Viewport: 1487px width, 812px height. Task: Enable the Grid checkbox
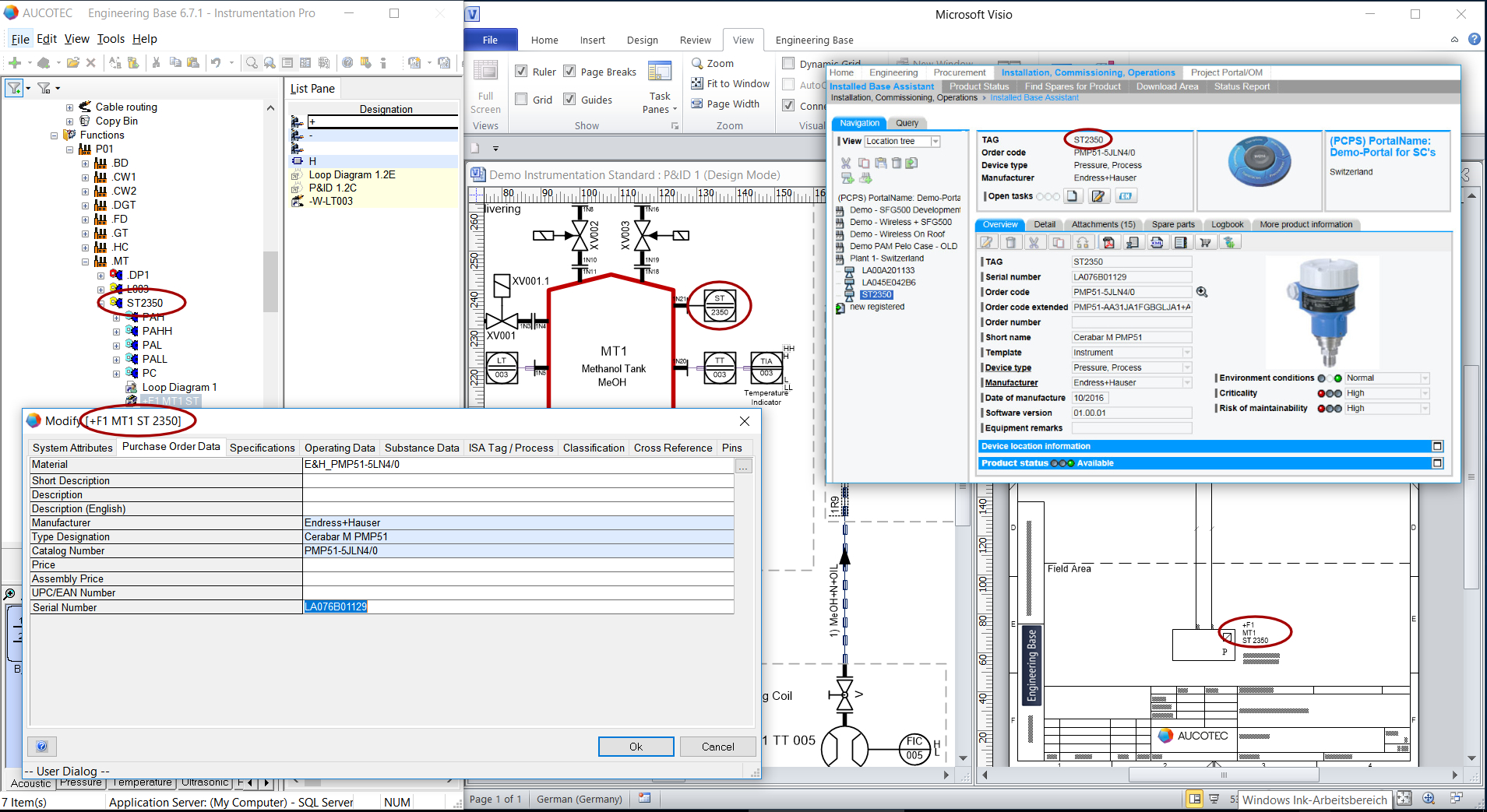(522, 100)
